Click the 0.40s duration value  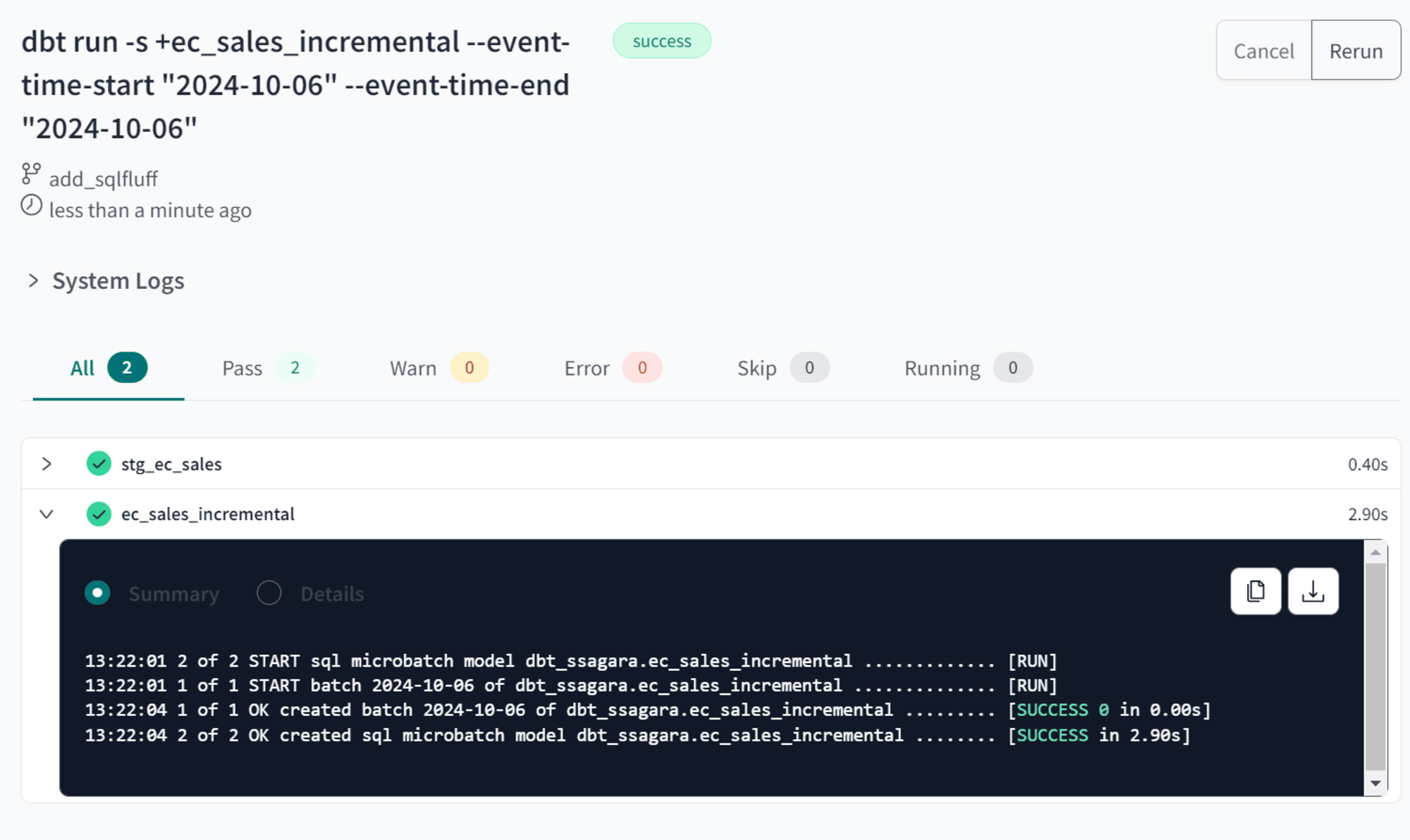(1368, 464)
